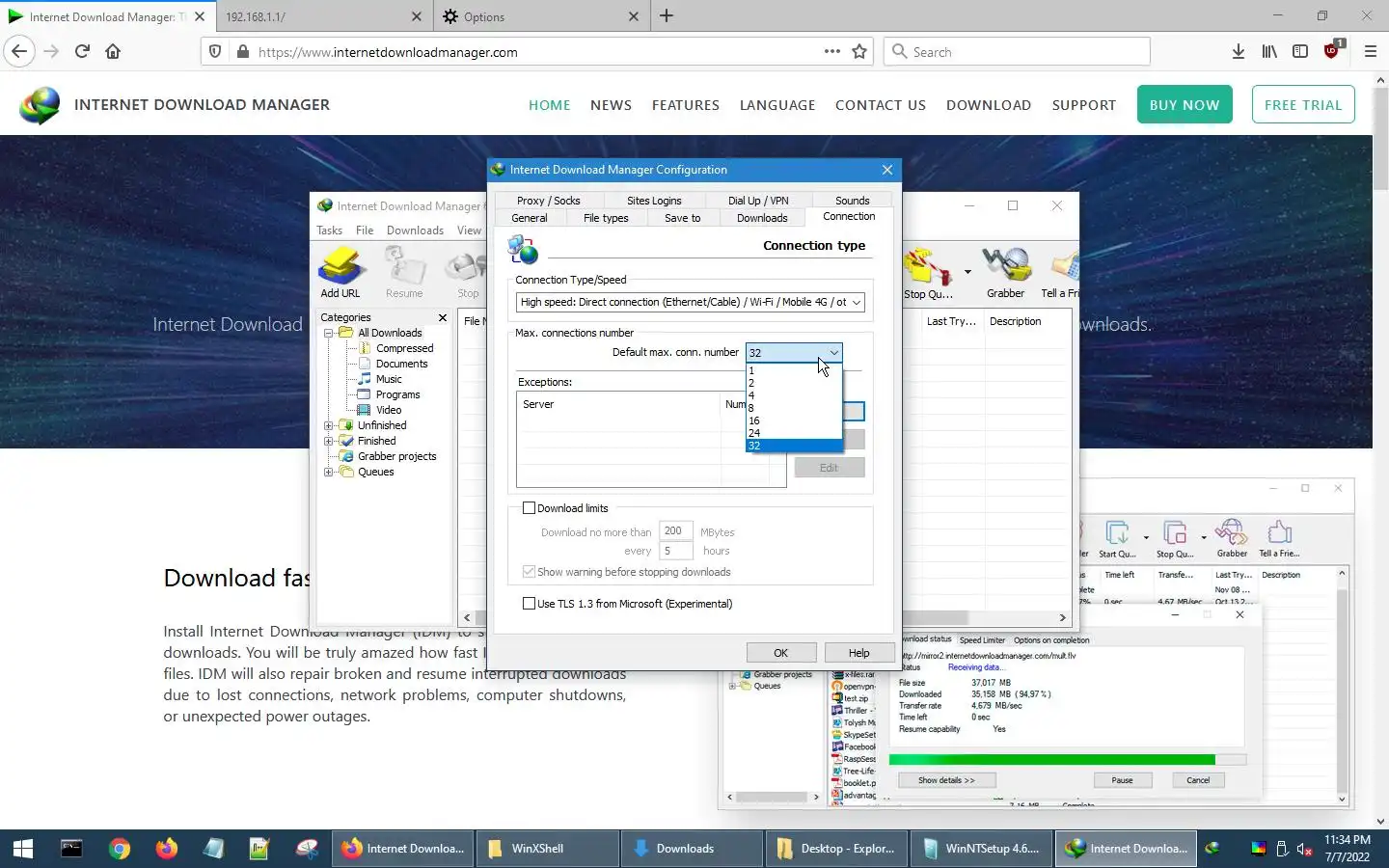Open the Firefox library icon
Image resolution: width=1389 pixels, height=868 pixels.
coord(1269,52)
